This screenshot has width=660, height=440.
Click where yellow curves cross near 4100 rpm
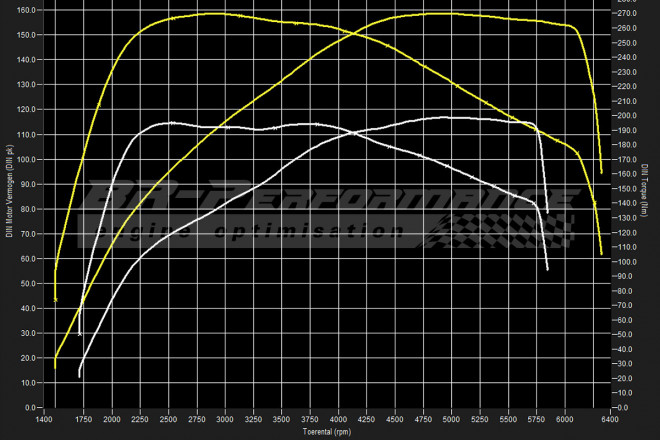point(354,34)
